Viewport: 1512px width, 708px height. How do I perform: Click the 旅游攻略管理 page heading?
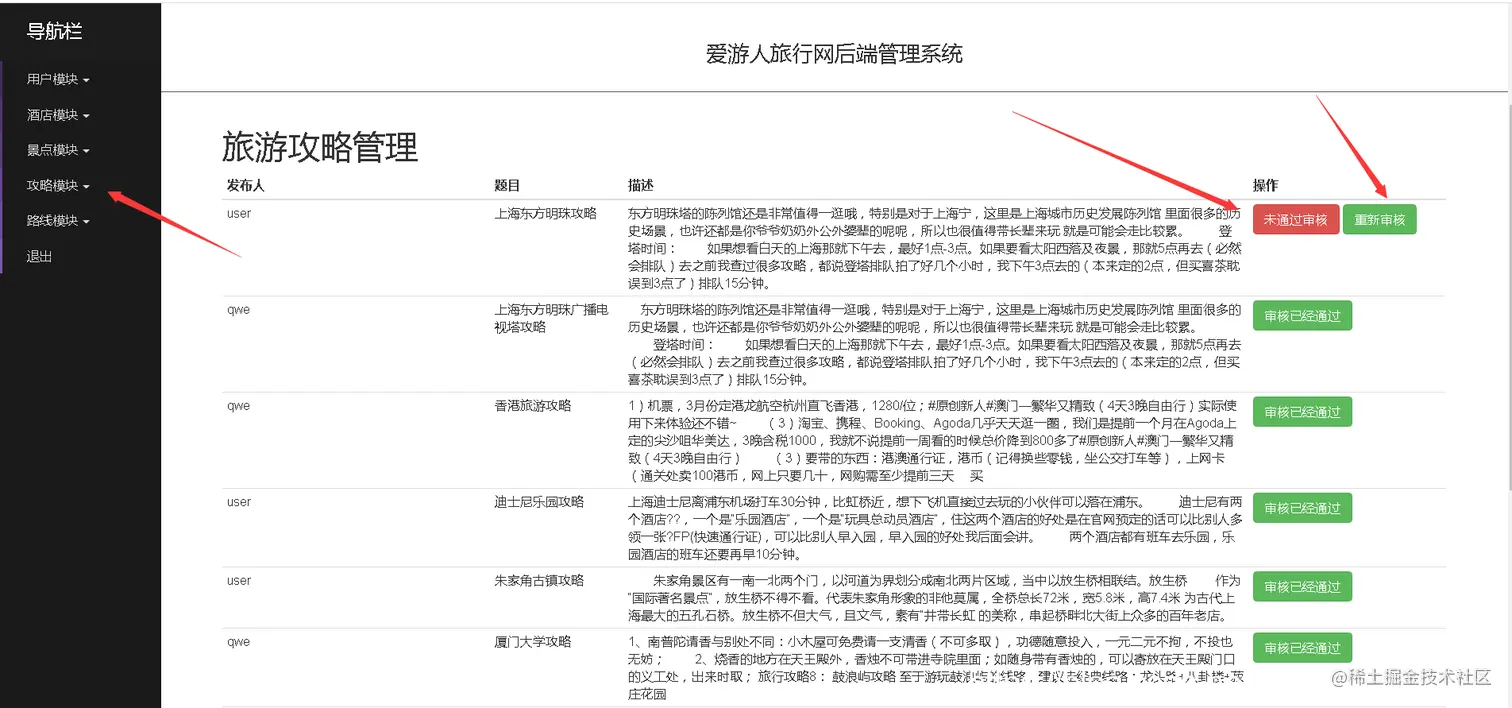(320, 148)
